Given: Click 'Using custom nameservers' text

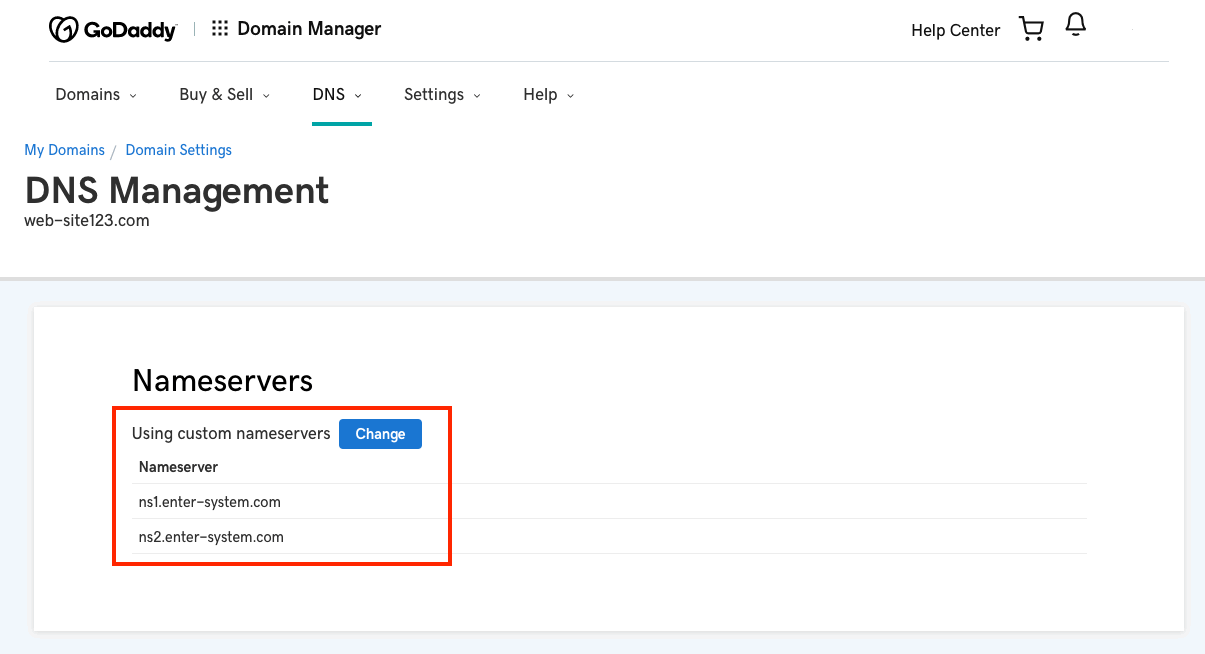Looking at the screenshot, I should [231, 434].
